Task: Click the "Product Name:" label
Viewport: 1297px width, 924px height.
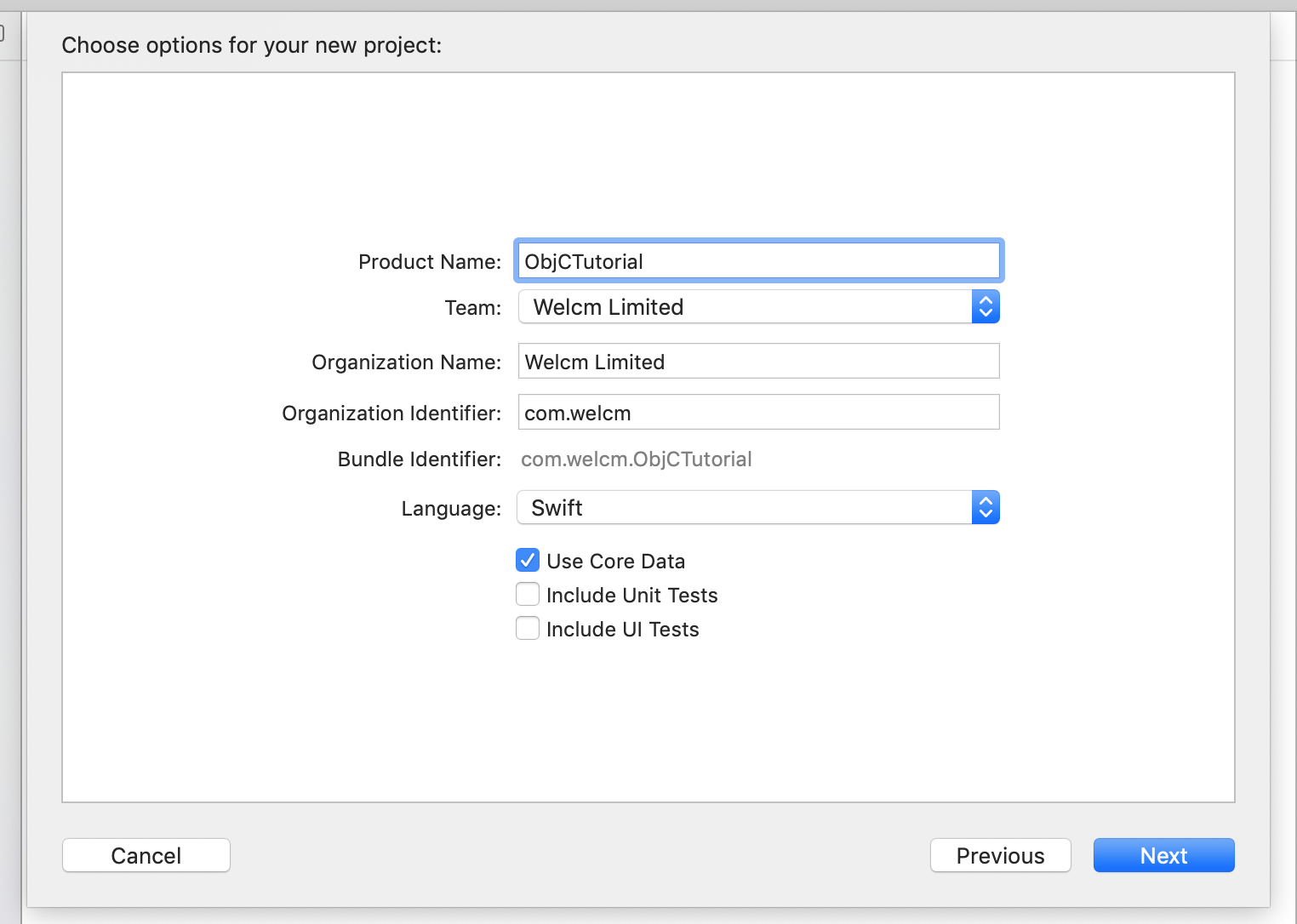Action: click(x=429, y=262)
